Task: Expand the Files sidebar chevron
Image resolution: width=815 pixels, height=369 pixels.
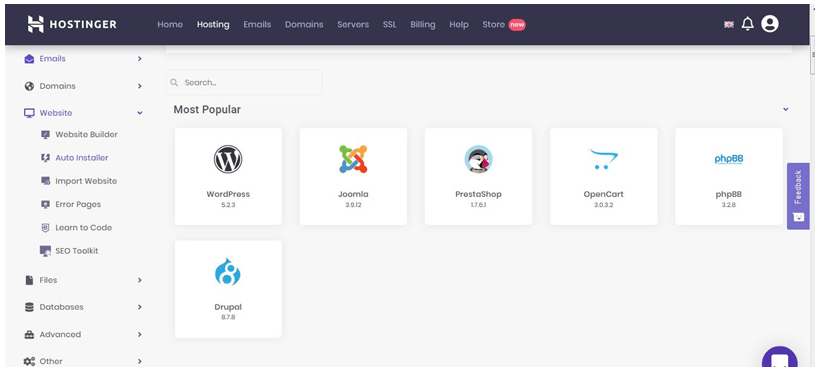Action: [139, 280]
